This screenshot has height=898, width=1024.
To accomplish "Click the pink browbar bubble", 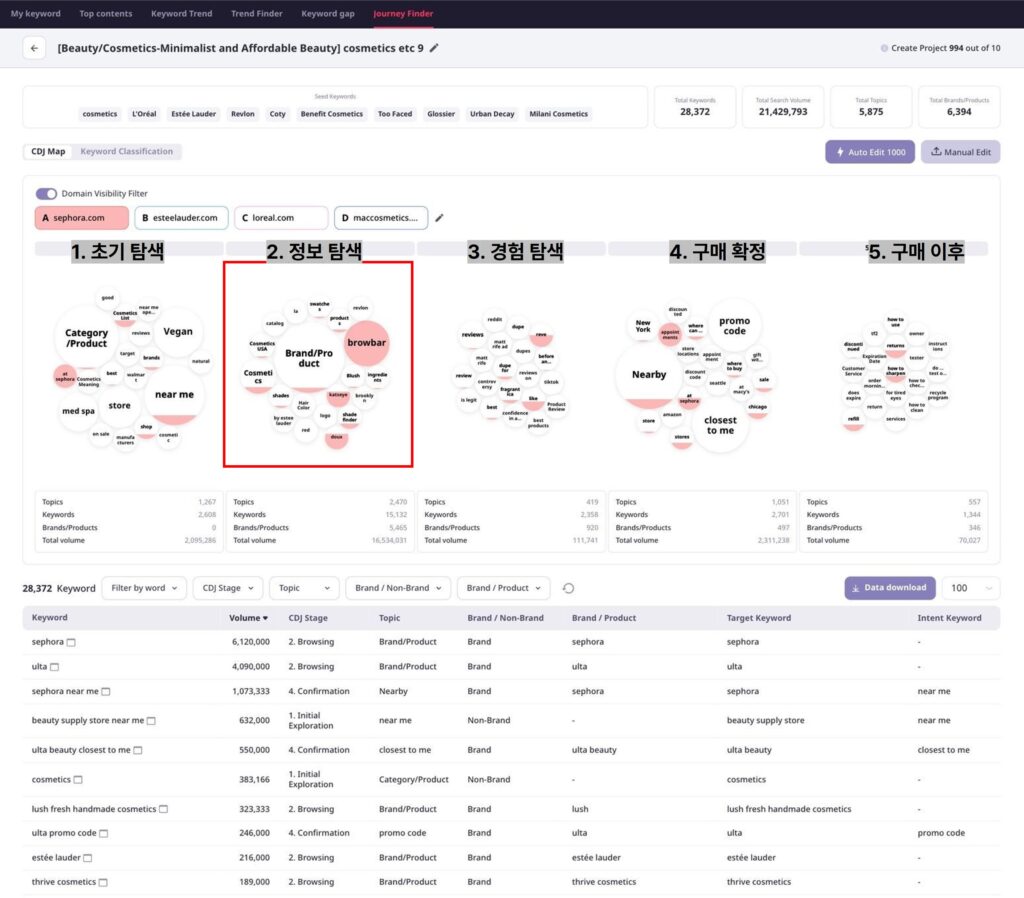I will [366, 342].
